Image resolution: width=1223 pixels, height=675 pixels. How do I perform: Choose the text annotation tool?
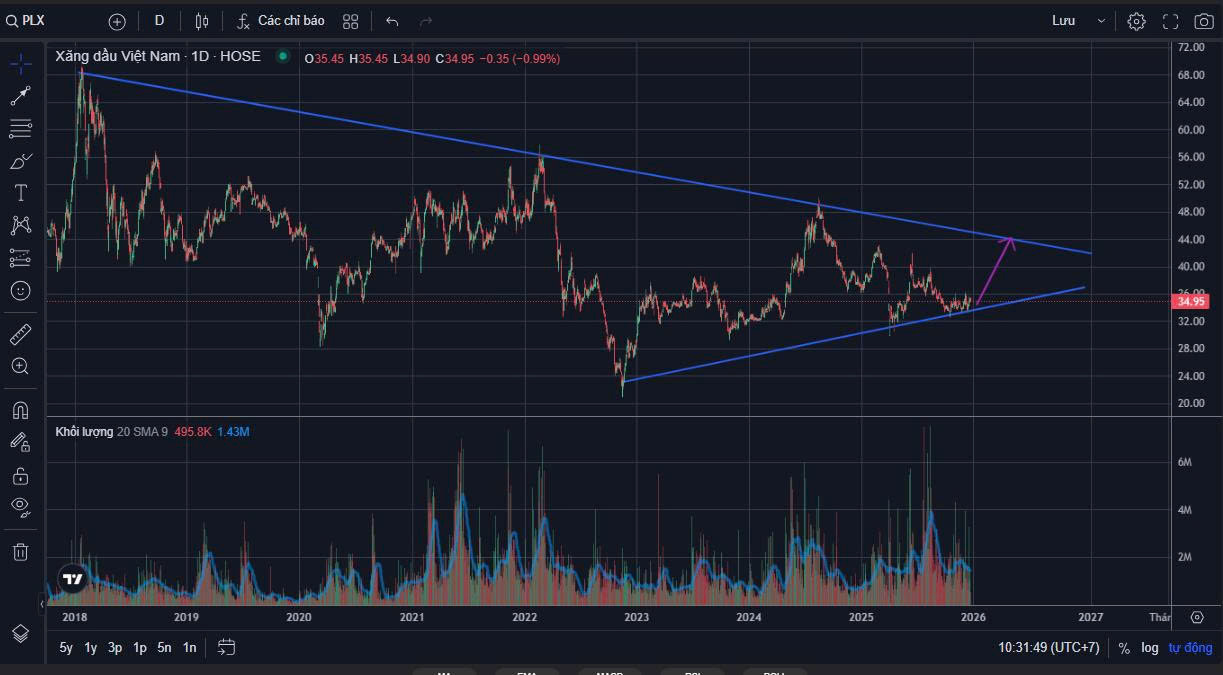[x=20, y=193]
